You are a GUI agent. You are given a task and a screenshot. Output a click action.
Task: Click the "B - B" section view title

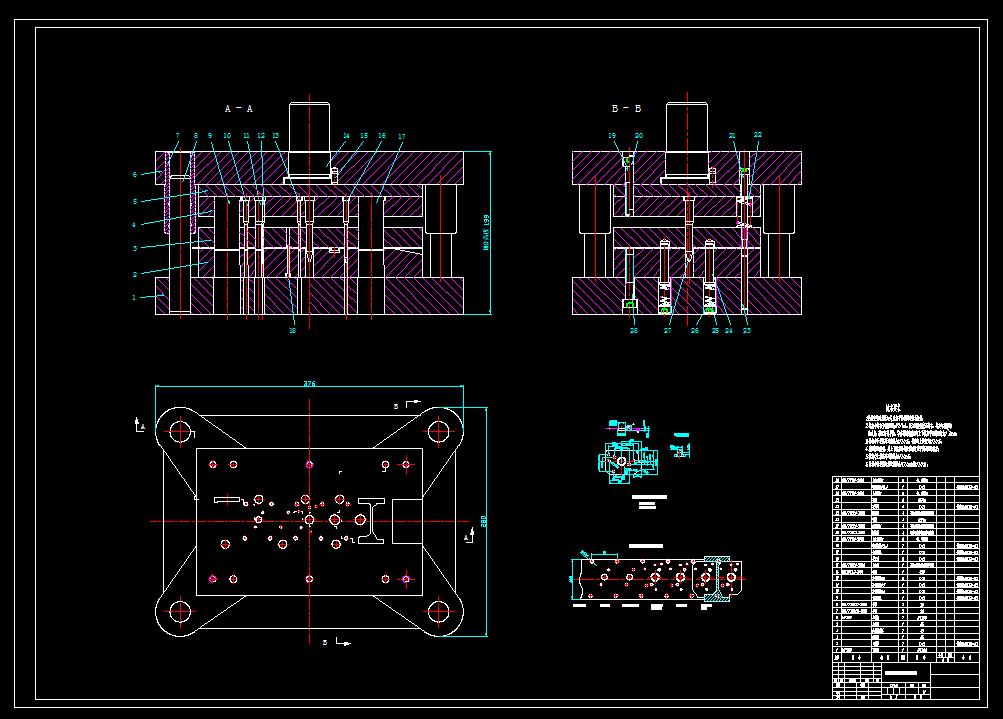point(626,109)
